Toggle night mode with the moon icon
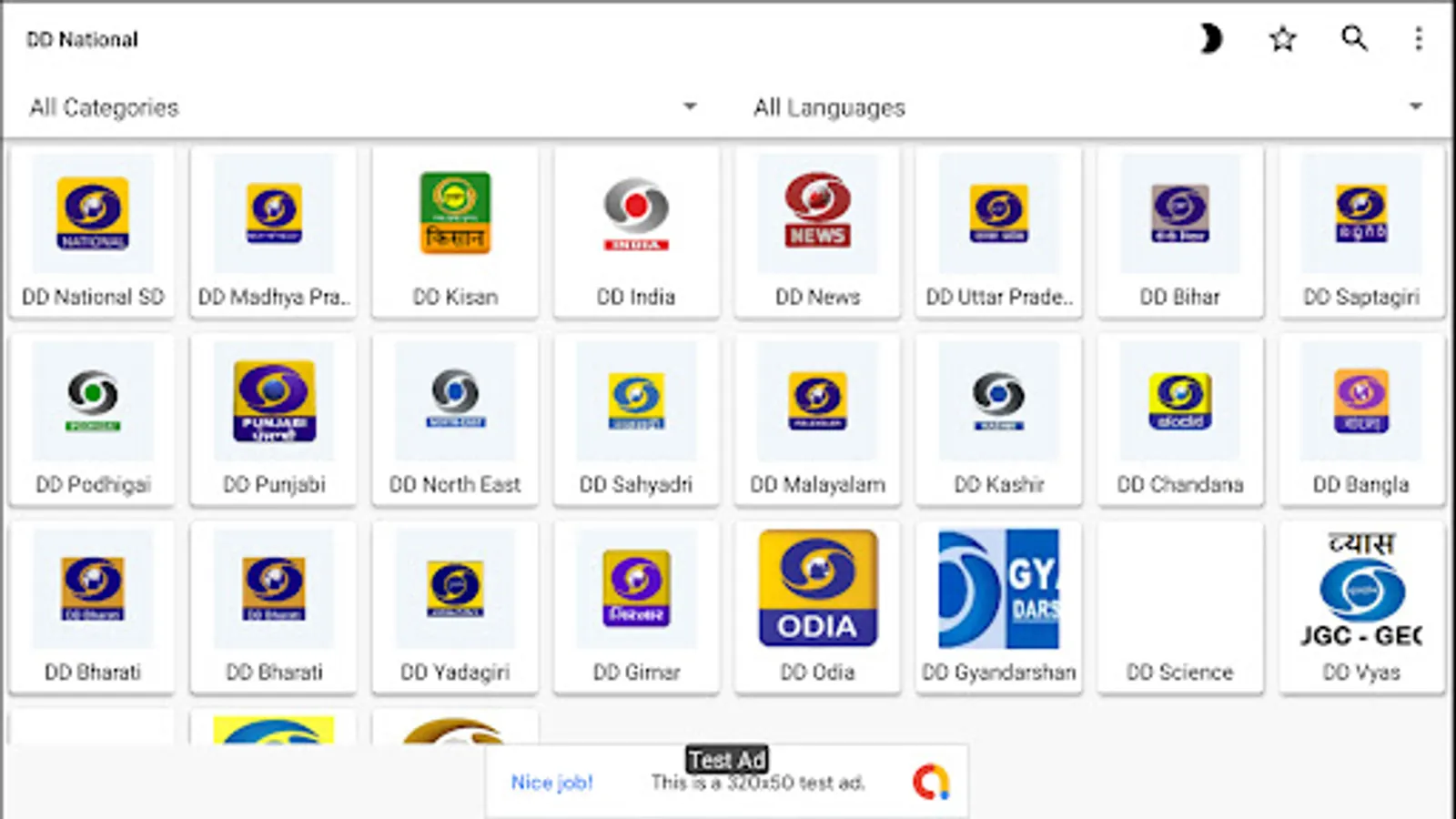1456x819 pixels. (1210, 39)
